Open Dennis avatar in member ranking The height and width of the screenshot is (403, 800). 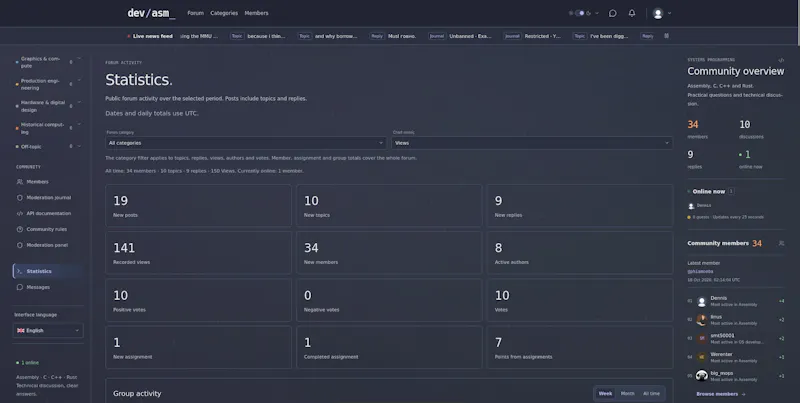click(702, 301)
